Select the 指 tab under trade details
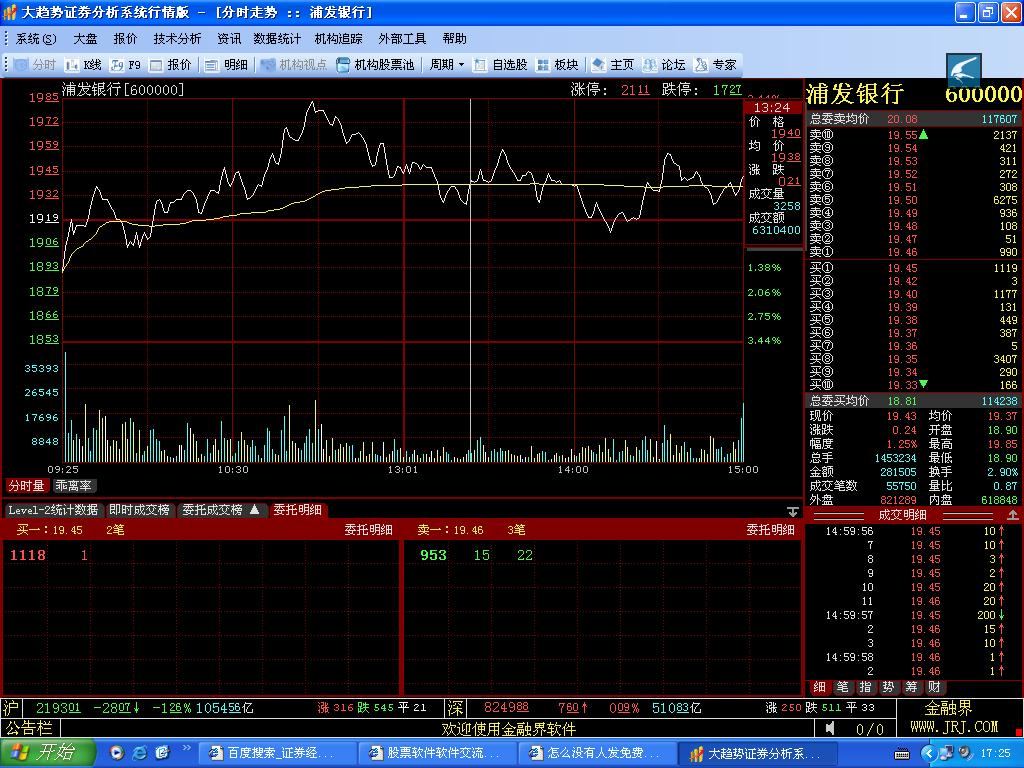 pos(865,687)
